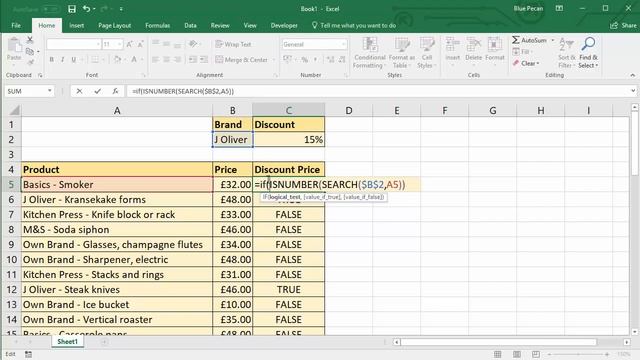Select column D header
640x360 pixels.
(x=349, y=110)
